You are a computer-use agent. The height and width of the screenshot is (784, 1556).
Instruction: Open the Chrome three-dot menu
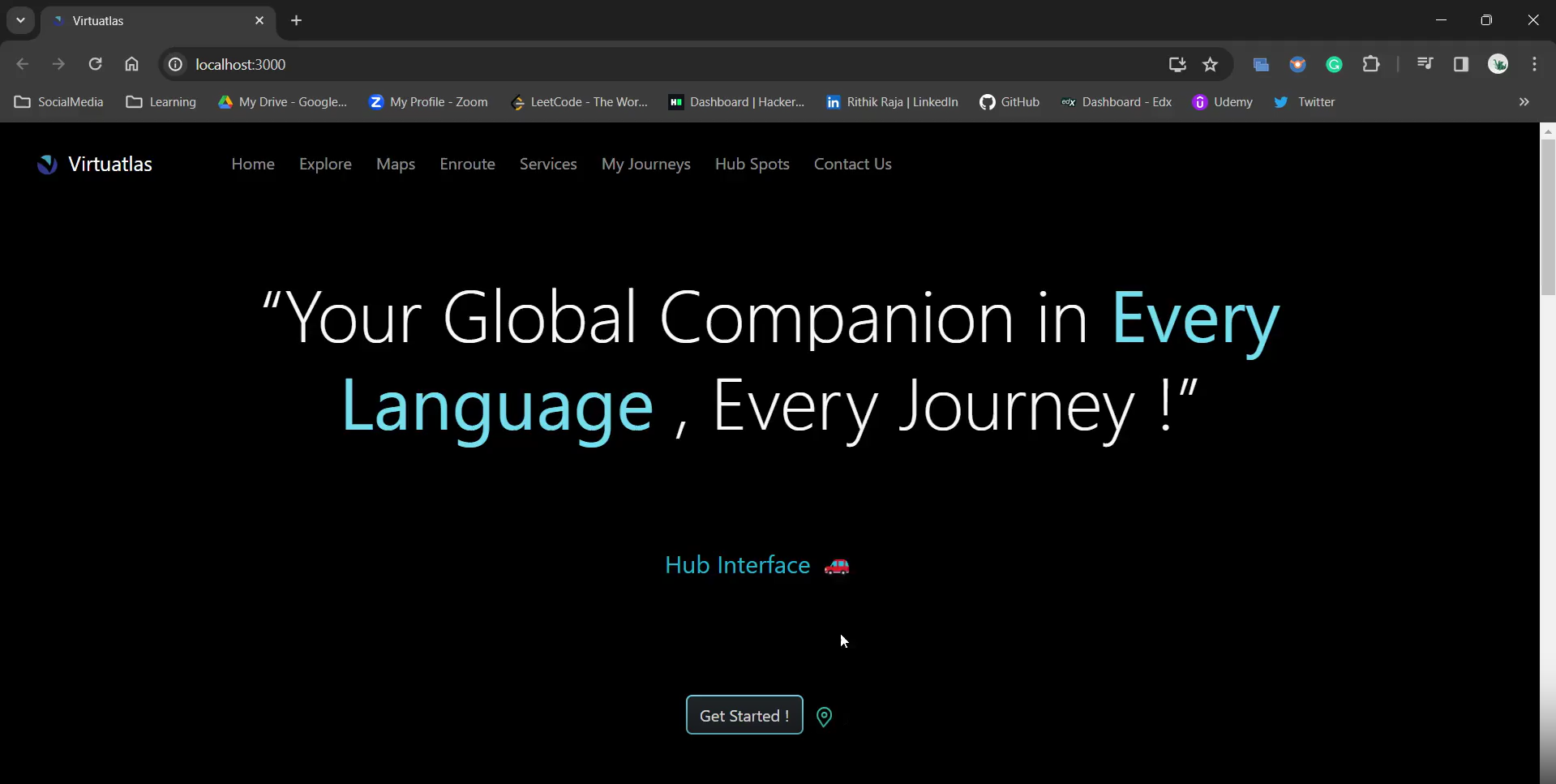pyautogui.click(x=1534, y=65)
